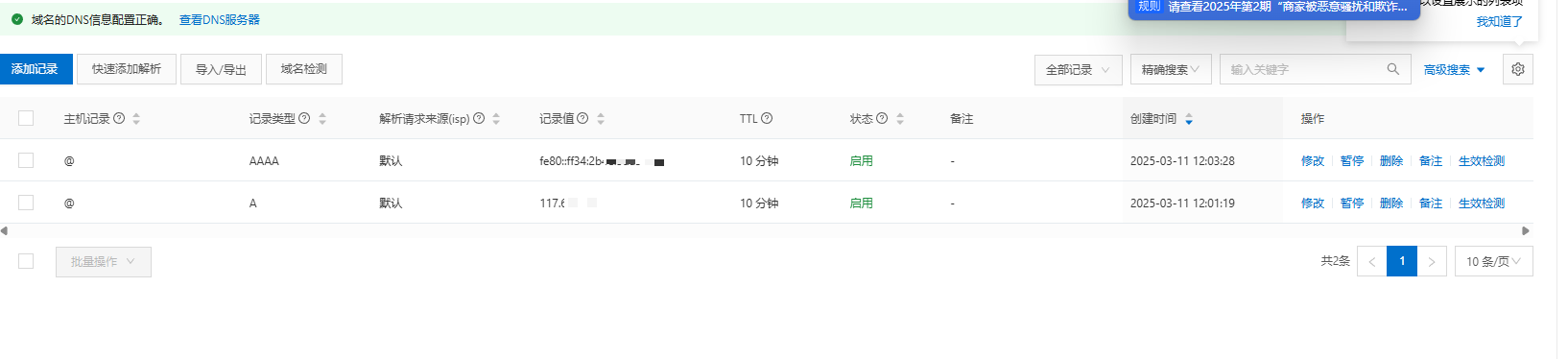Click help icon beside 记录值 header
Image resolution: width=1568 pixels, height=359 pixels.
point(582,118)
